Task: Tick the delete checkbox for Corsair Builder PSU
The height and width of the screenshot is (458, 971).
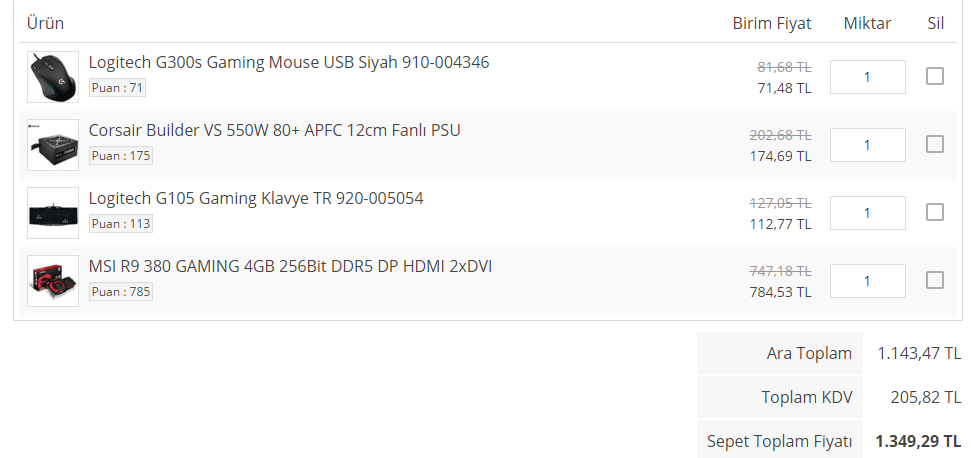Action: pyautogui.click(x=935, y=144)
